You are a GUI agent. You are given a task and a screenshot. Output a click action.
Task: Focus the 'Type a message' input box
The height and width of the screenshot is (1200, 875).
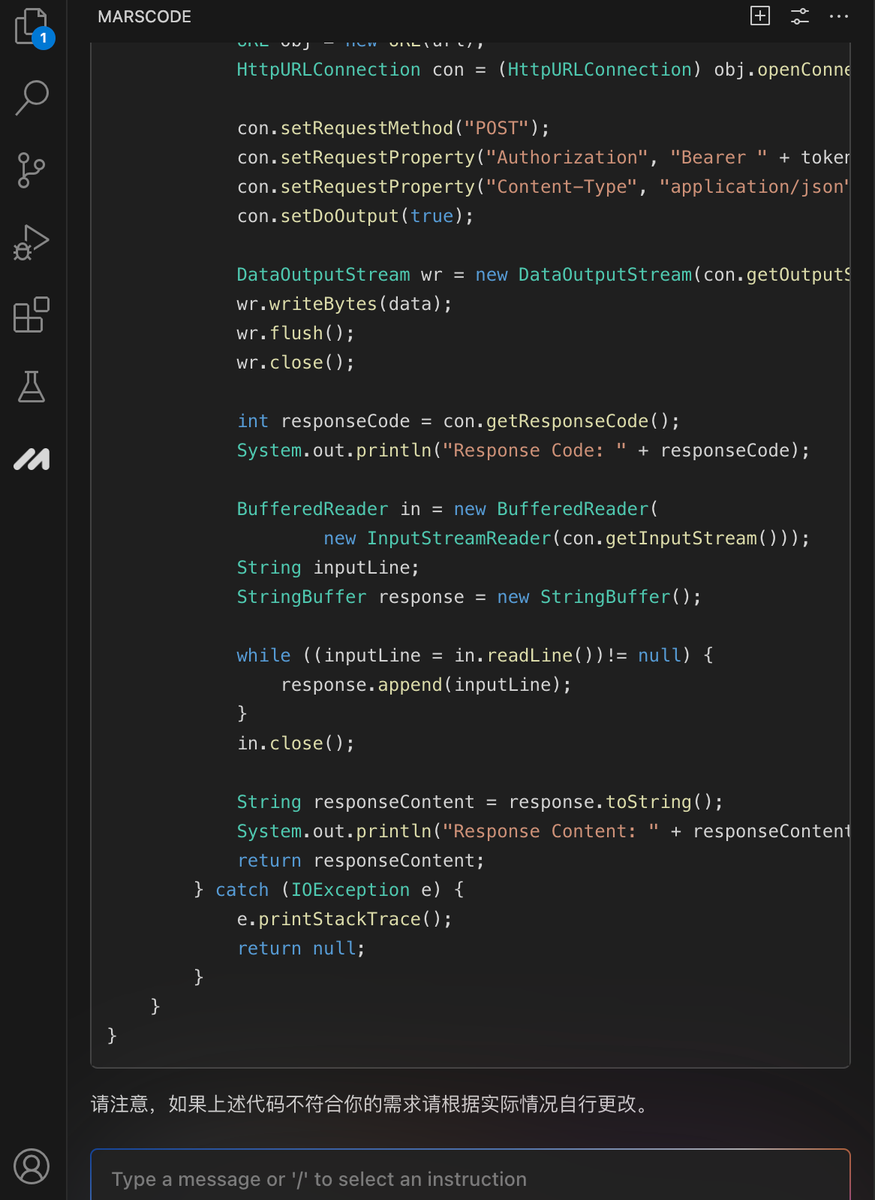point(470,1179)
